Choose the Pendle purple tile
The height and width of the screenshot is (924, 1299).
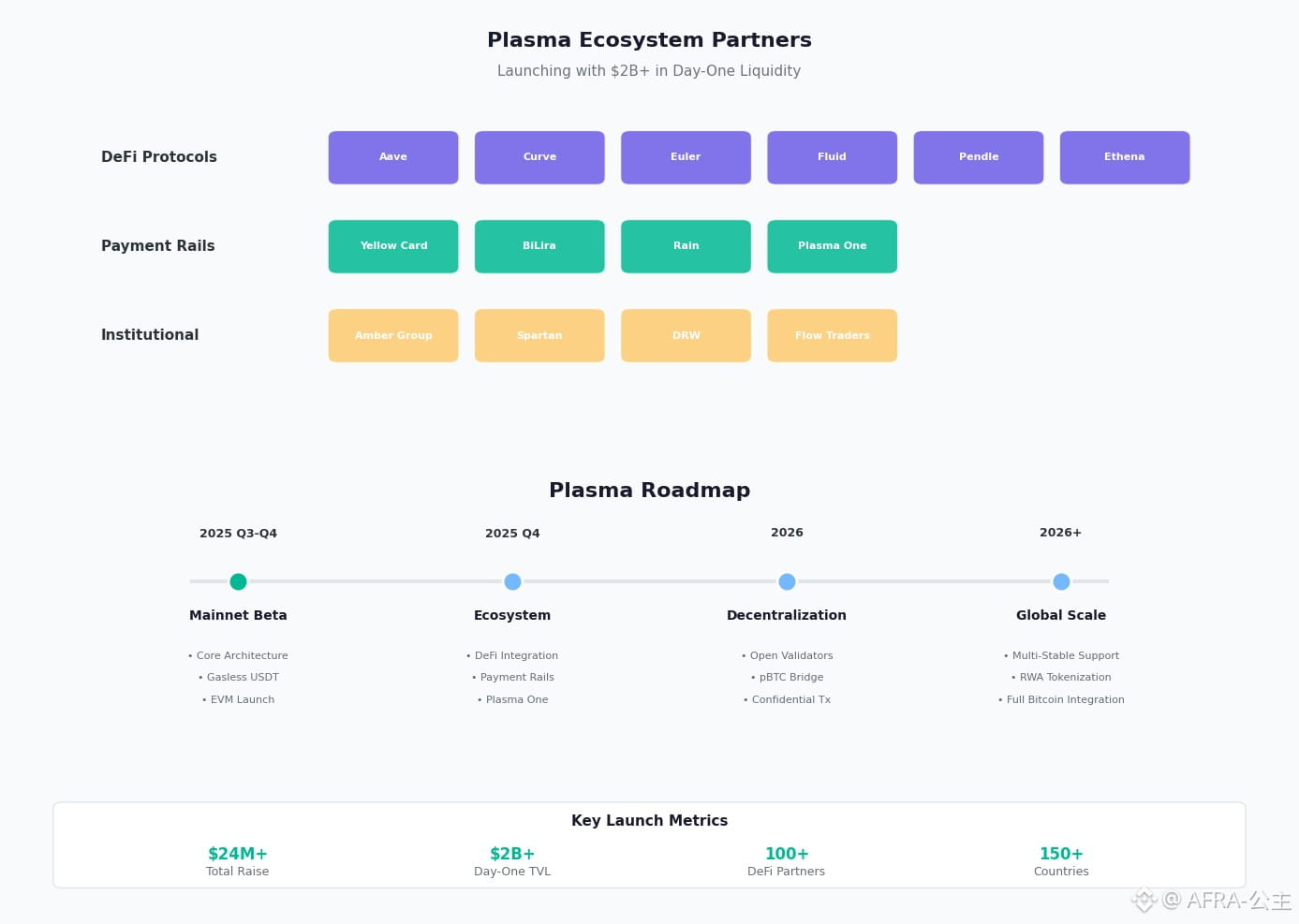979,157
